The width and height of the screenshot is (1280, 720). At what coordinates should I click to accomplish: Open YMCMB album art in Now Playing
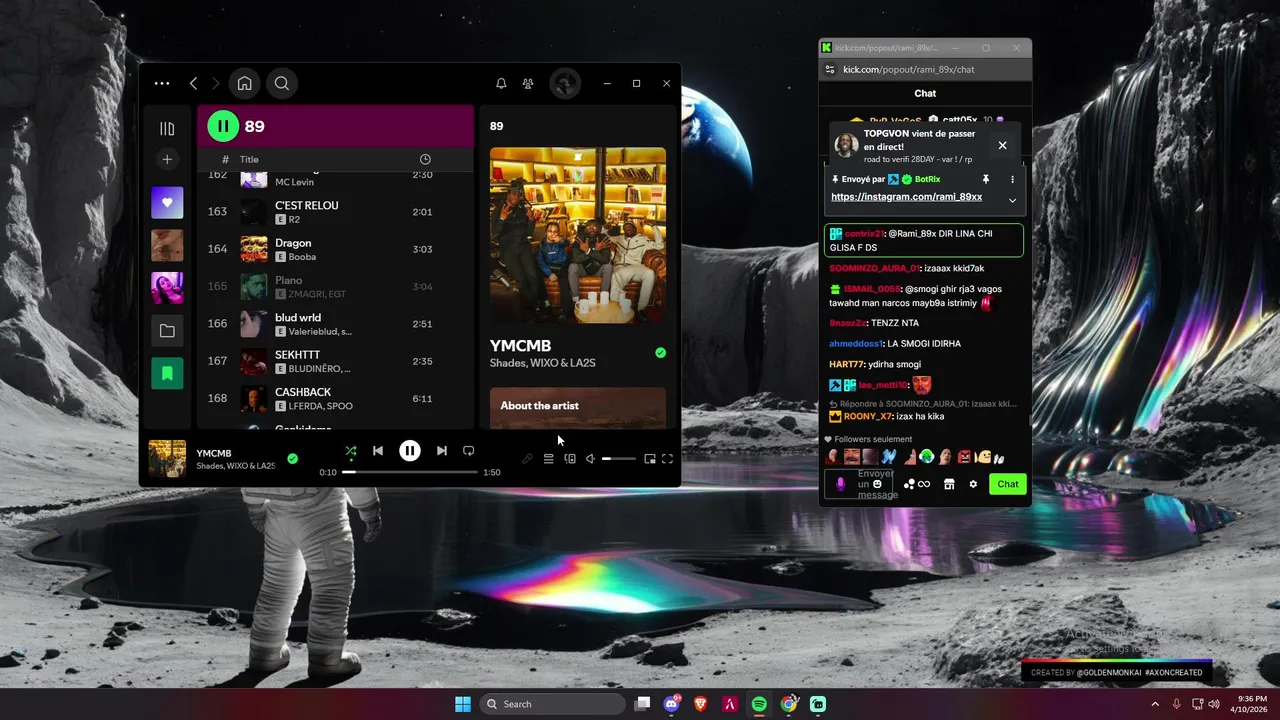point(578,235)
